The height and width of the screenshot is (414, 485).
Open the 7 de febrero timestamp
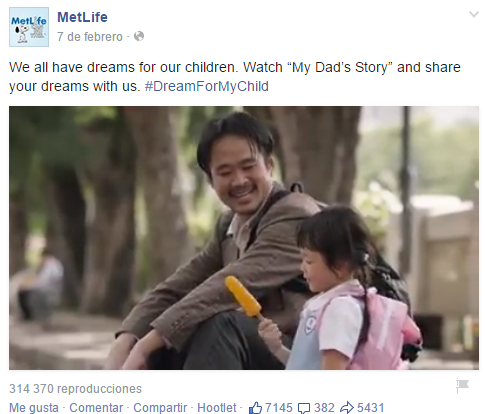[x=90, y=37]
